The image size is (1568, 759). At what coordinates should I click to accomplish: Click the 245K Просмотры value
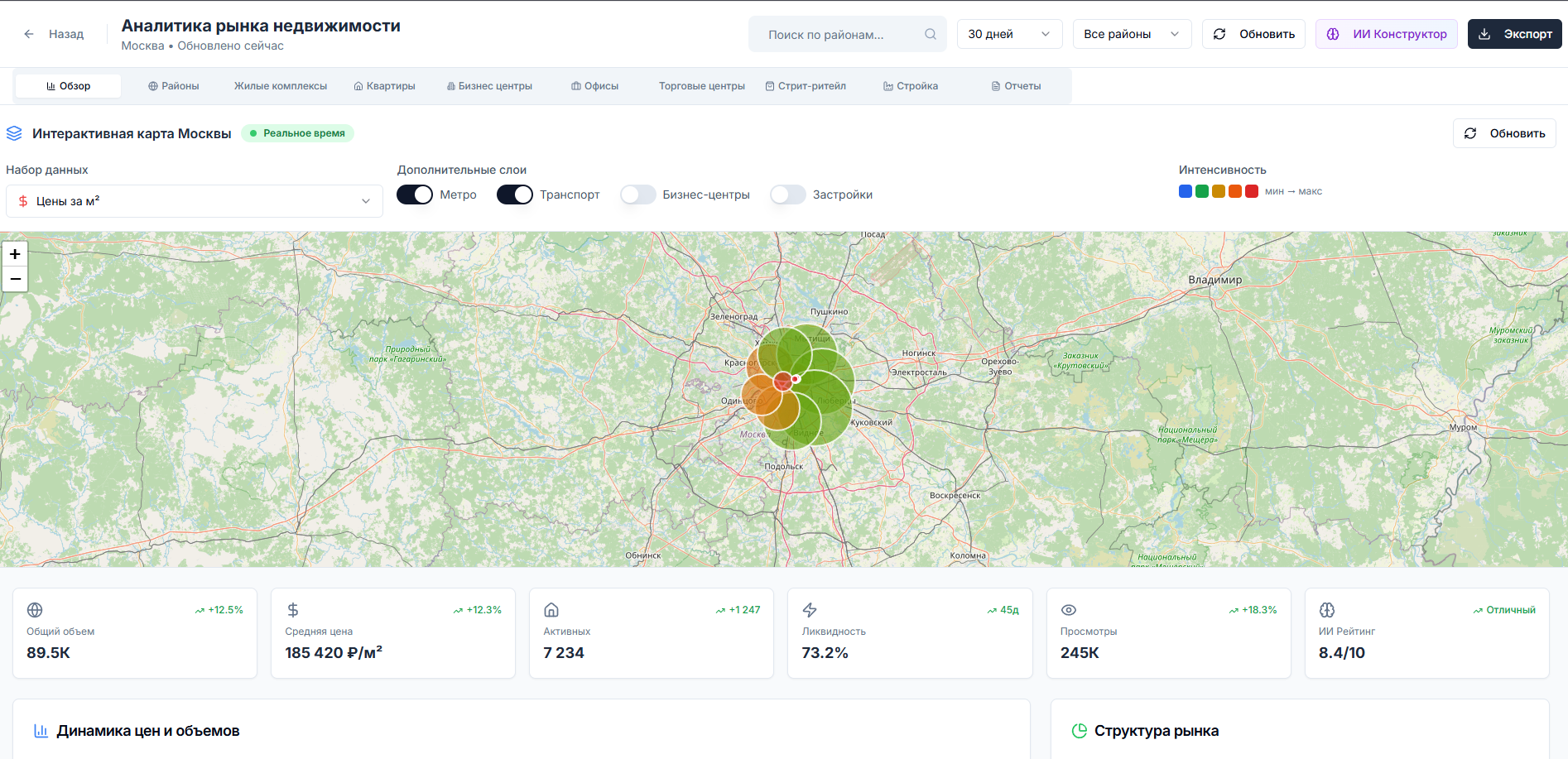coord(1080,653)
